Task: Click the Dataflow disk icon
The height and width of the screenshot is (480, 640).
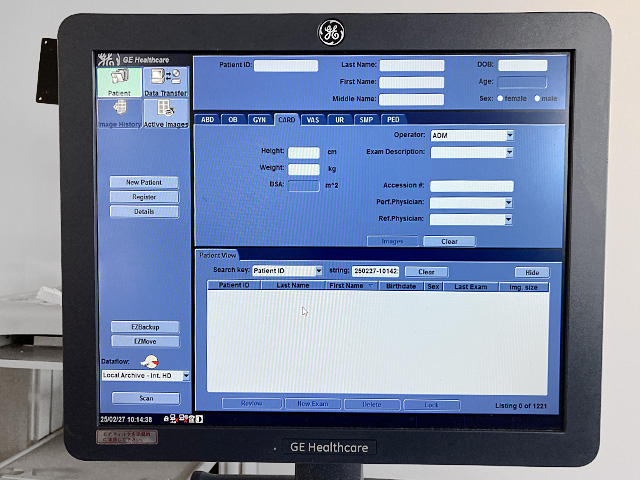Action: coord(149,361)
